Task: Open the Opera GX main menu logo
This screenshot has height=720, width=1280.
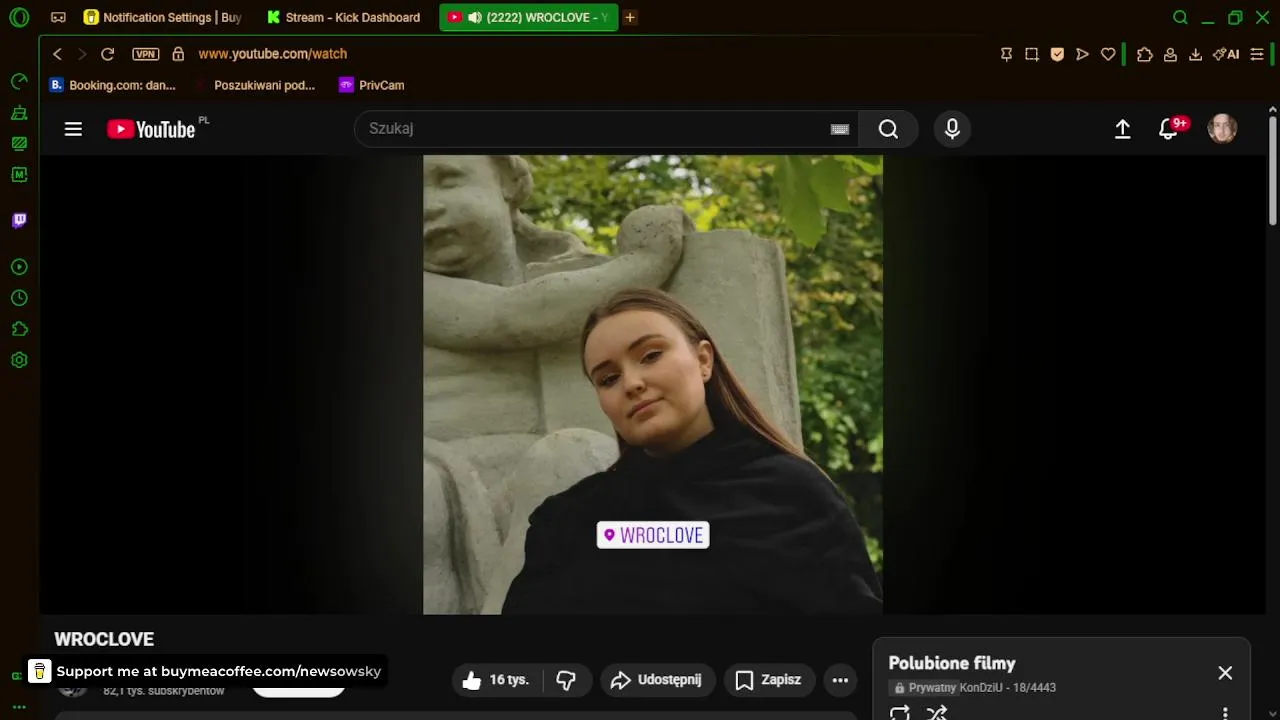Action: [19, 17]
